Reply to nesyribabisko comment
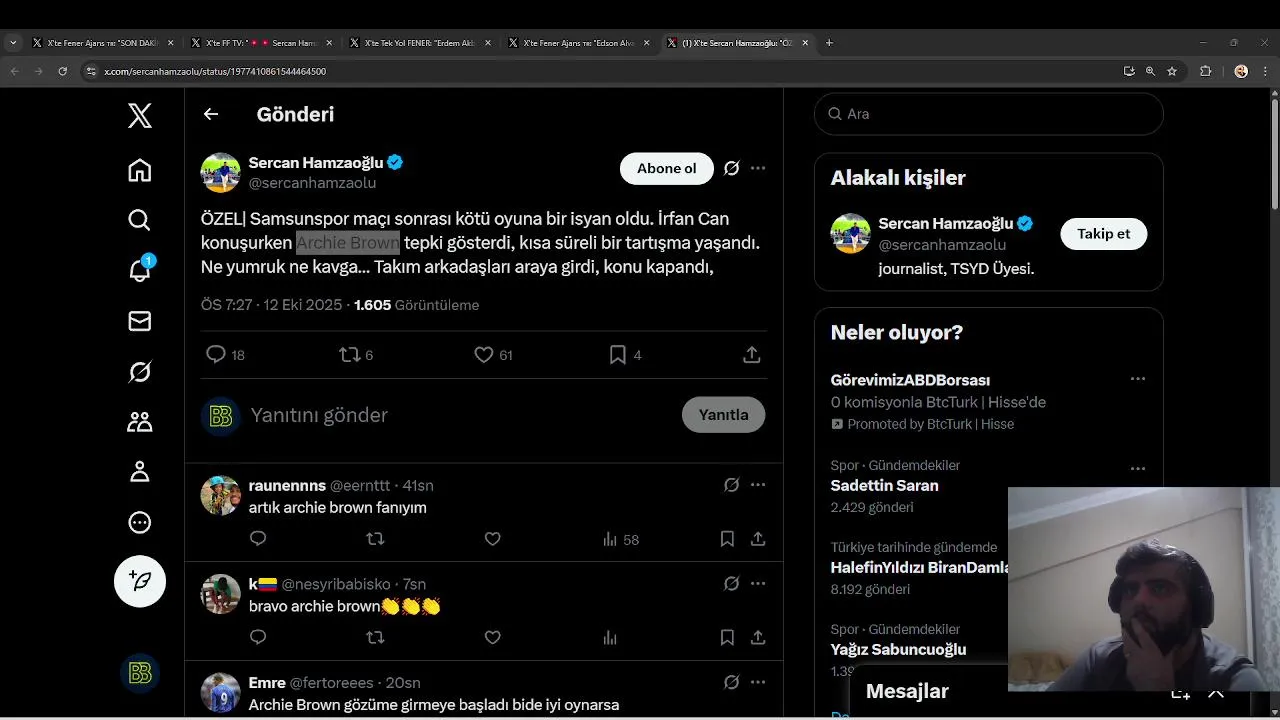Image resolution: width=1280 pixels, height=720 pixels. point(258,637)
